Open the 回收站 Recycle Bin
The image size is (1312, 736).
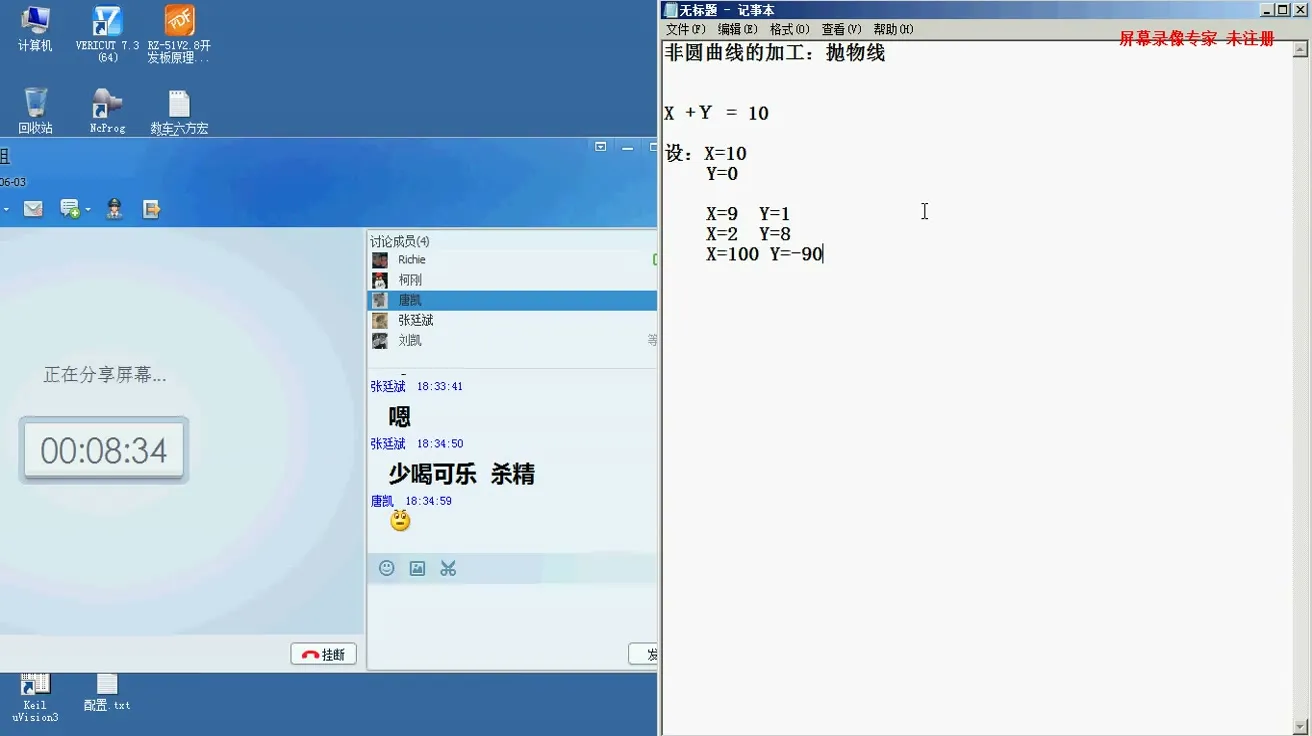tap(34, 100)
